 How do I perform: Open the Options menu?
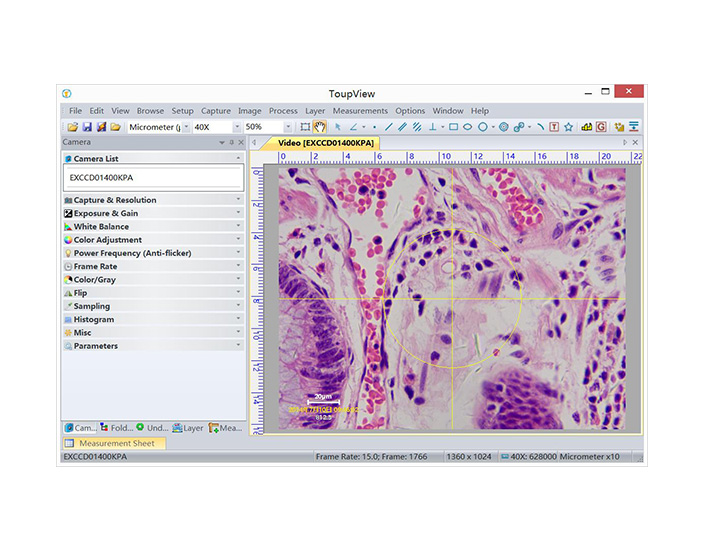(x=410, y=111)
